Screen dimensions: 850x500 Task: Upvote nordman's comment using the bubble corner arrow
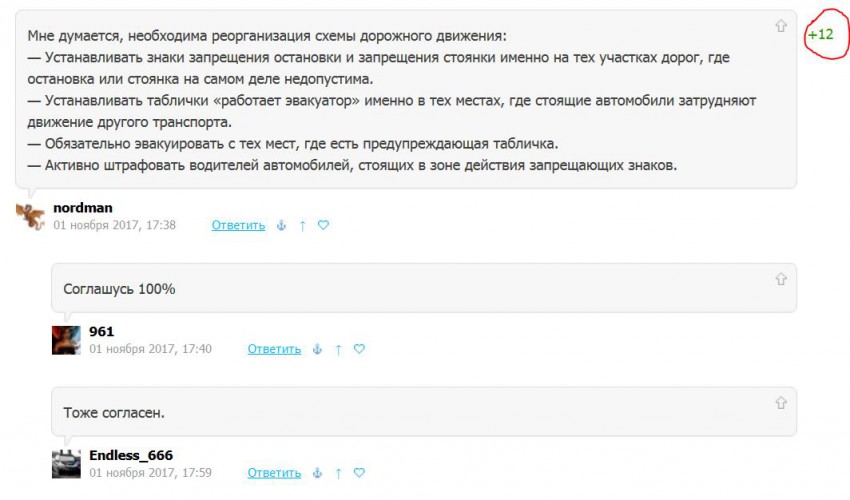pos(781,27)
